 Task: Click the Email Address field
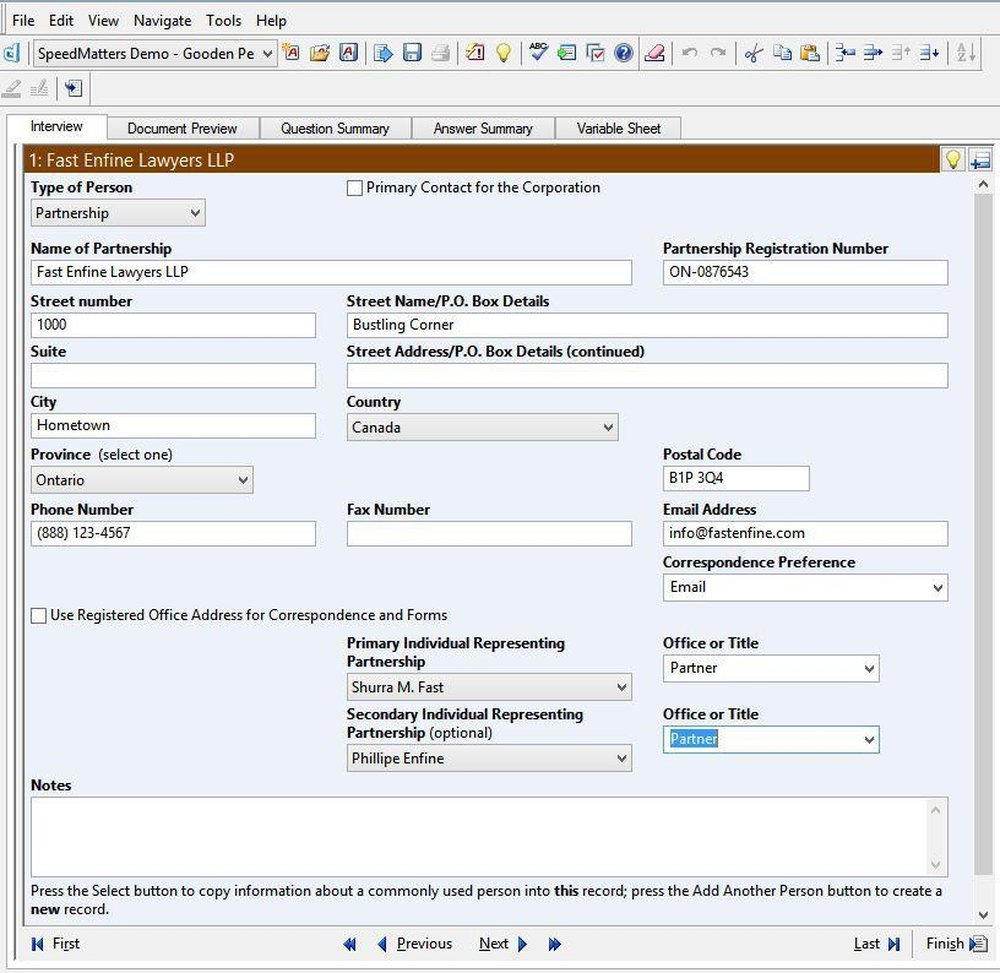805,534
